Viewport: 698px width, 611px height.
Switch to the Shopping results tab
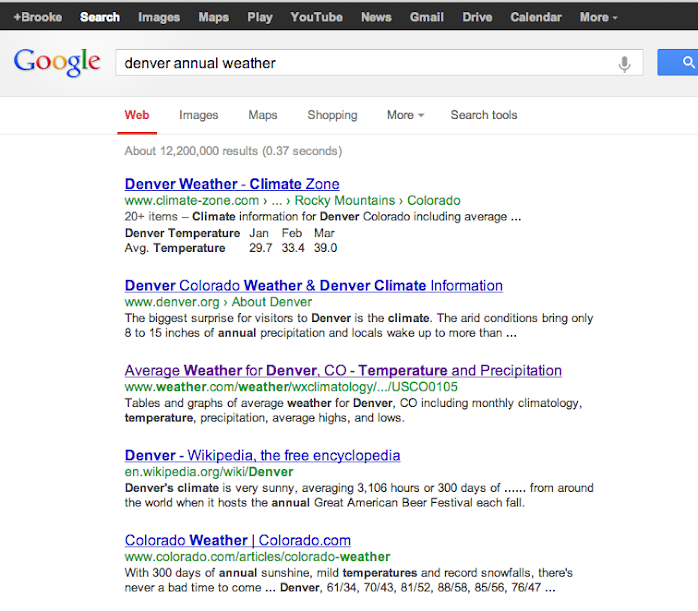pos(332,115)
